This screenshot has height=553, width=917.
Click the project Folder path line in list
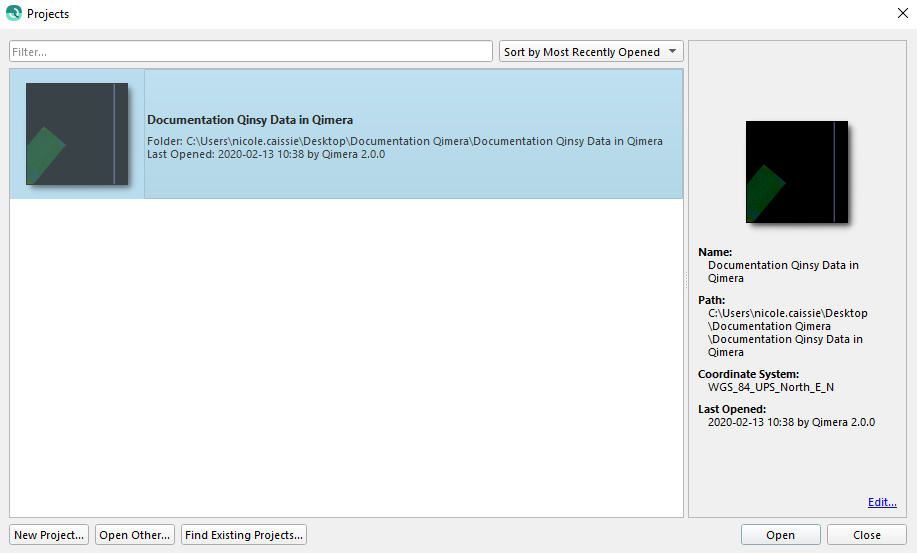[x=405, y=141]
